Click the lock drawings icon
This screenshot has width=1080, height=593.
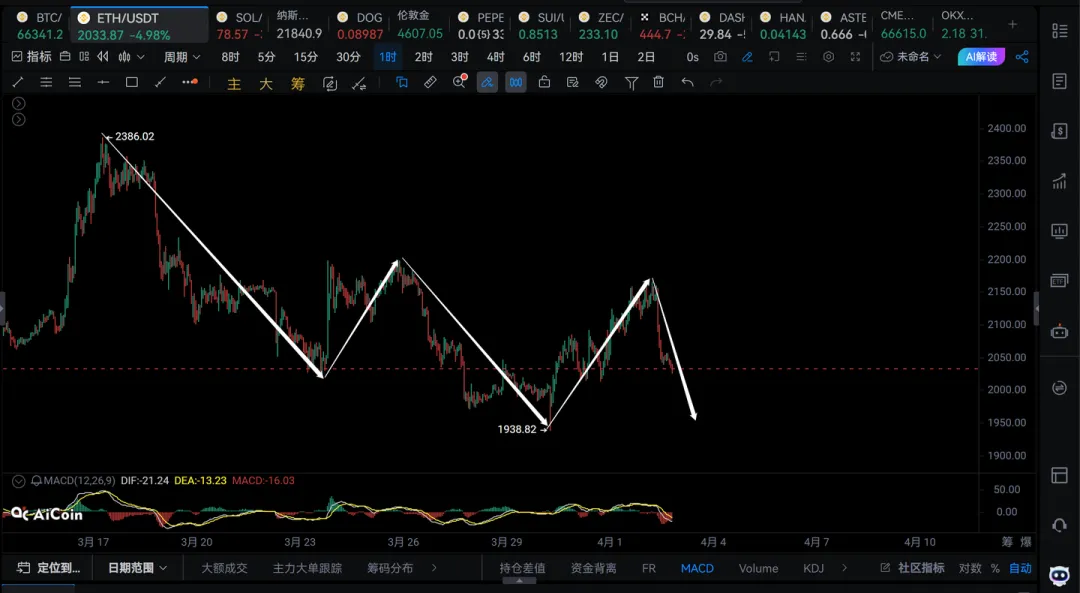tap(544, 83)
